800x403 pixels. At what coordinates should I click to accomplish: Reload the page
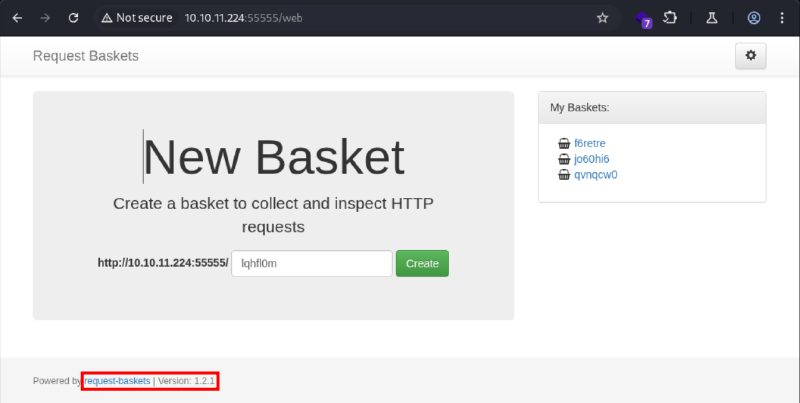[73, 18]
